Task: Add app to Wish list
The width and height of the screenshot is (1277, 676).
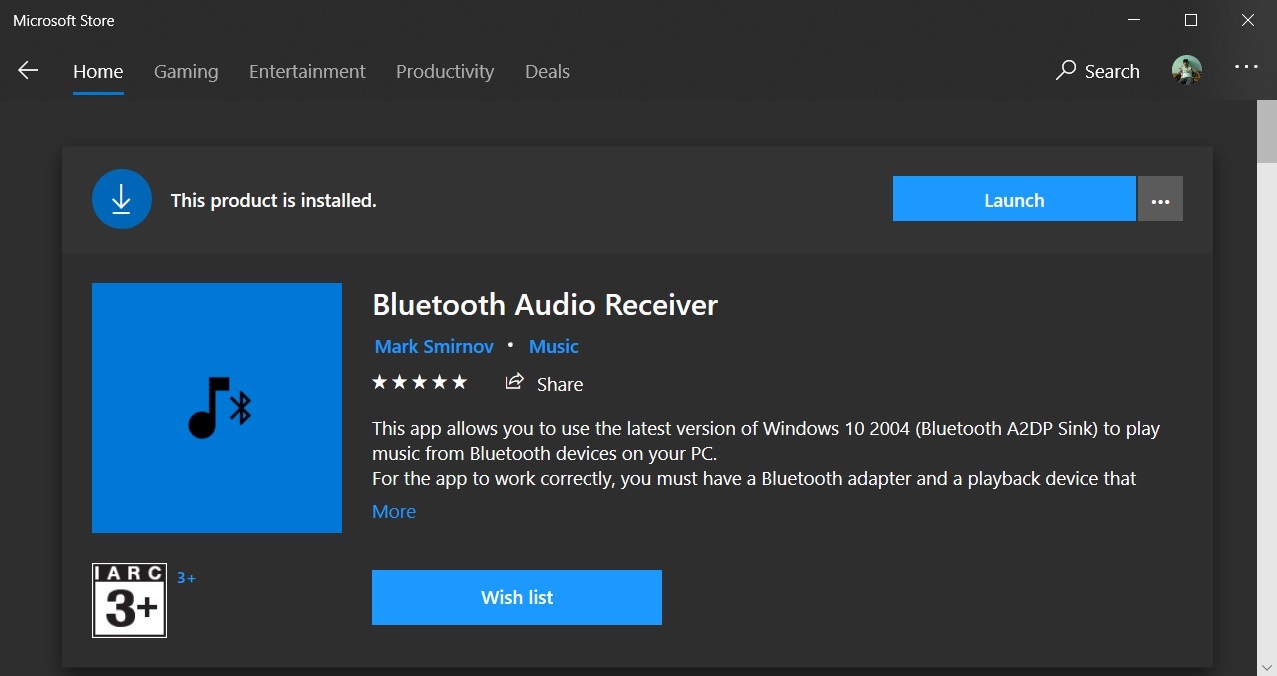Action: point(517,597)
